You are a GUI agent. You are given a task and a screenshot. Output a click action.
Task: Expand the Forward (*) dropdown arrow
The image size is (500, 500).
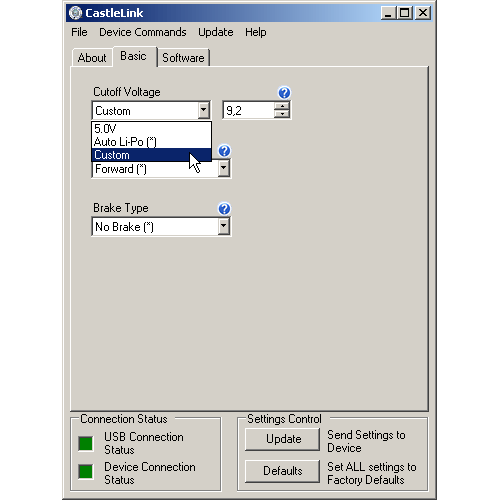click(x=224, y=168)
